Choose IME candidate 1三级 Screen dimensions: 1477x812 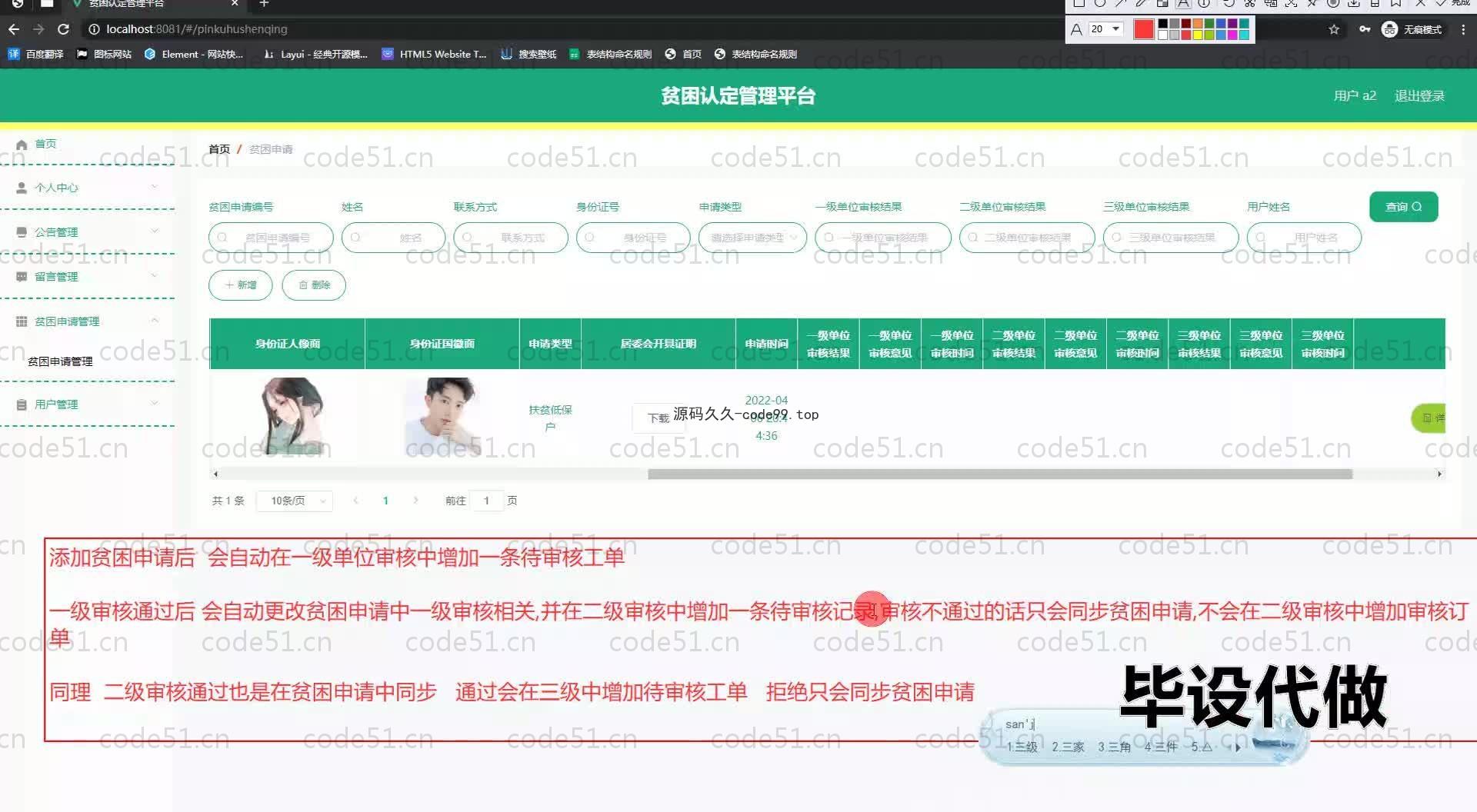1022,747
